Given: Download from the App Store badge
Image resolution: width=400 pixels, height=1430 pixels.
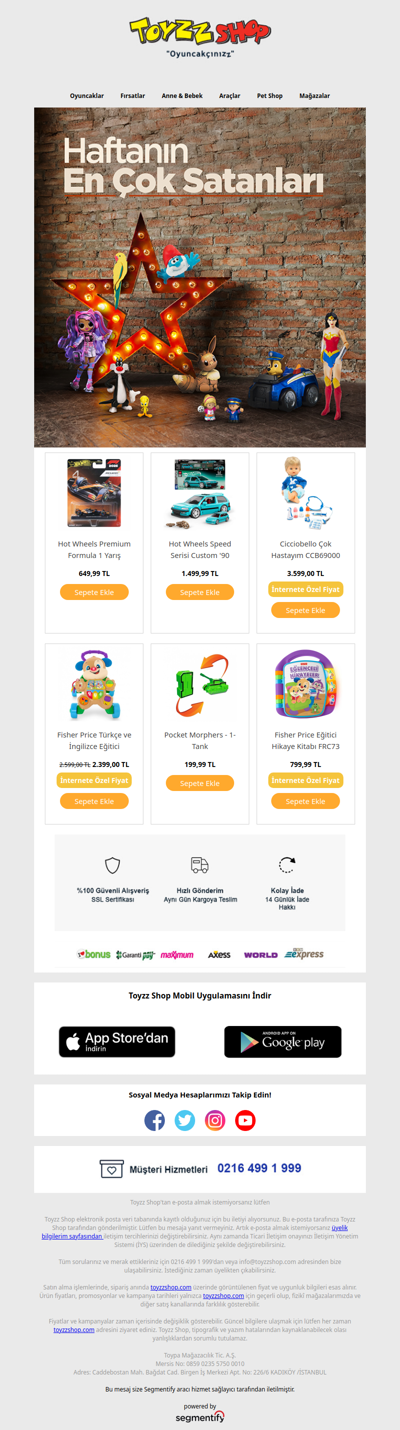Looking at the screenshot, I should click(x=117, y=1041).
